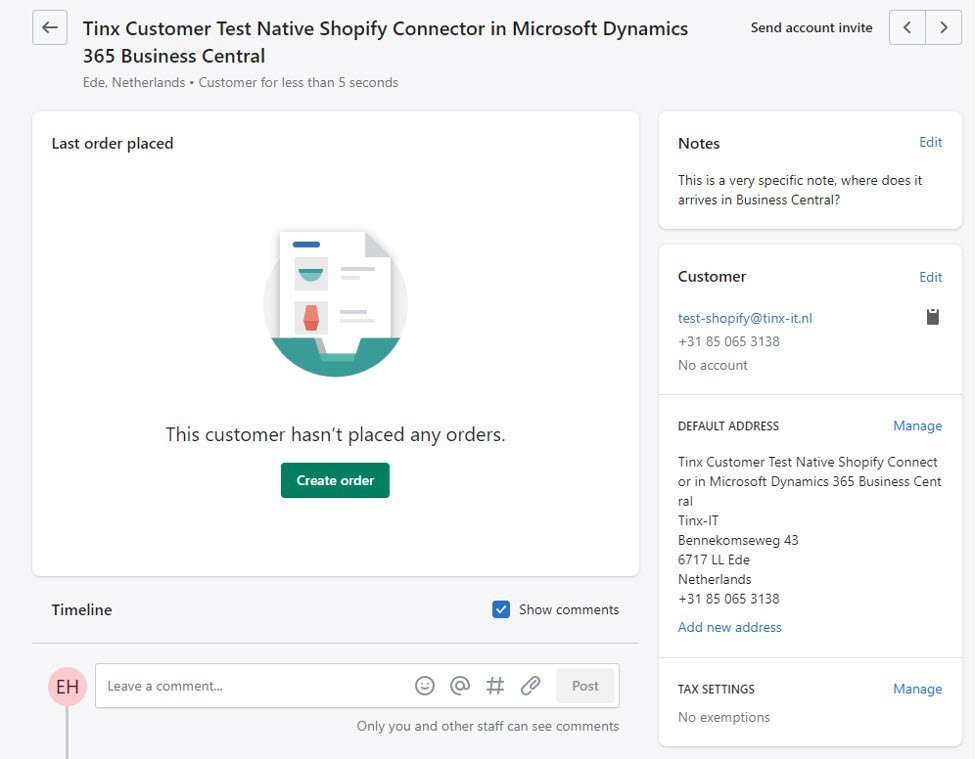Edit the customer Notes

pos(930,142)
